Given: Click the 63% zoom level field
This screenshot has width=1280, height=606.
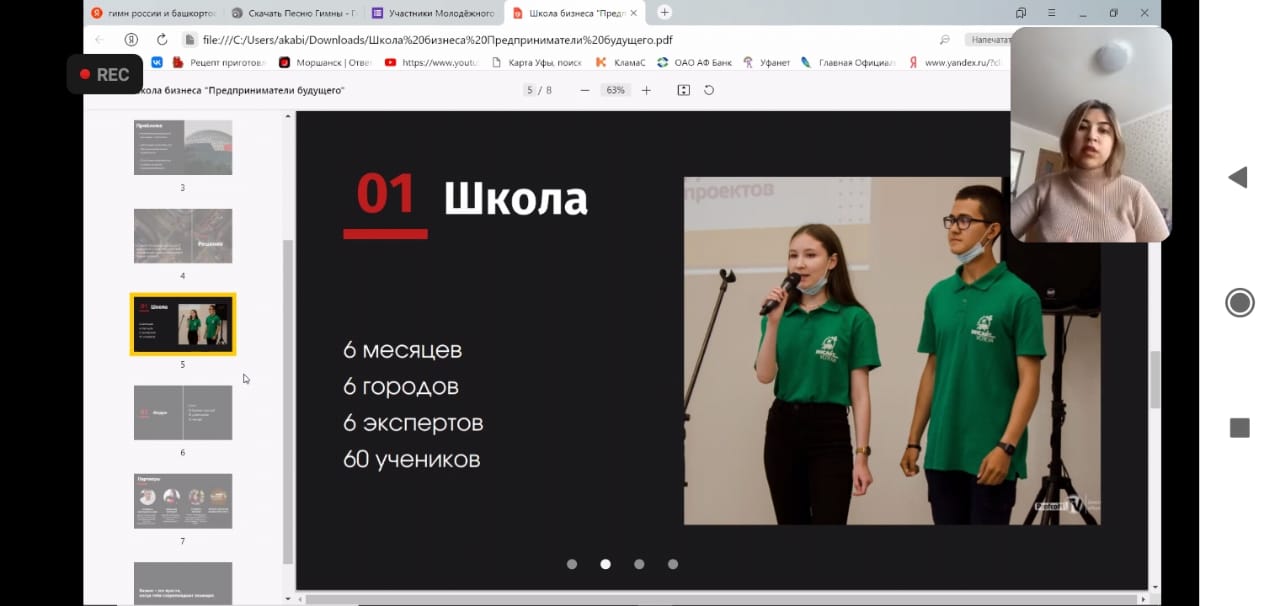Looking at the screenshot, I should click(x=615, y=90).
